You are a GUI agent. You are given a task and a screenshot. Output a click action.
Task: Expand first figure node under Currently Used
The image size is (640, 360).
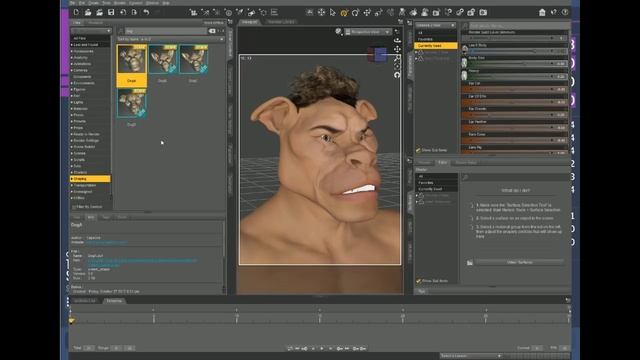tap(417, 52)
